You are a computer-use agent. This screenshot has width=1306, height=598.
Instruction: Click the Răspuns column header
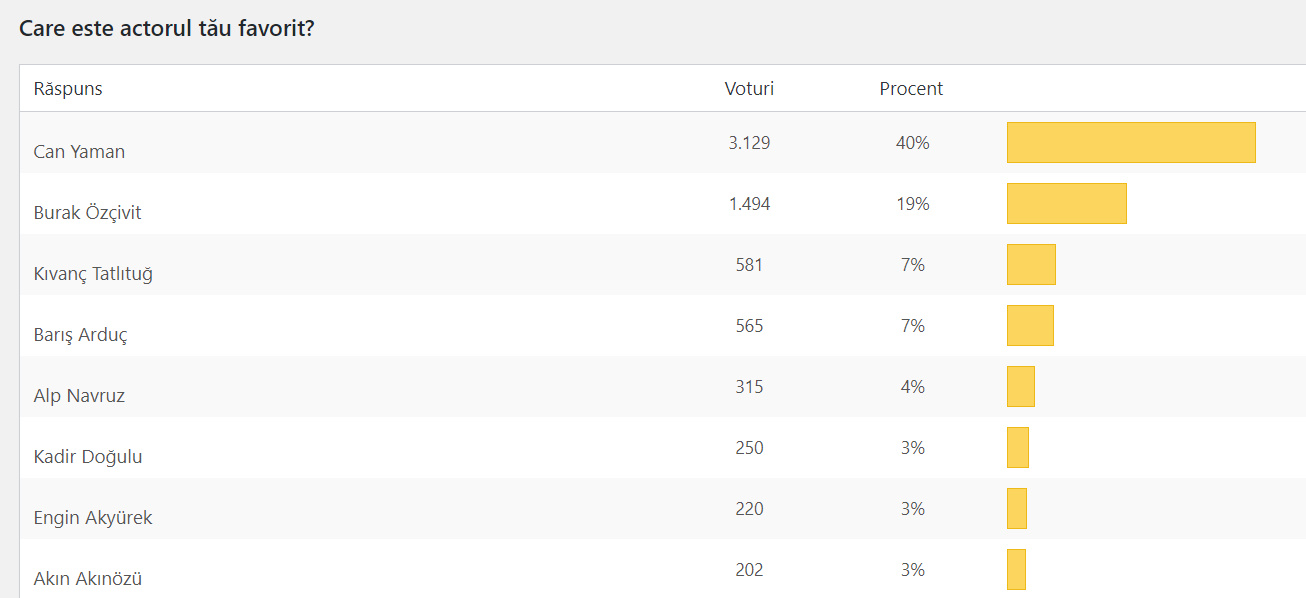click(x=68, y=89)
